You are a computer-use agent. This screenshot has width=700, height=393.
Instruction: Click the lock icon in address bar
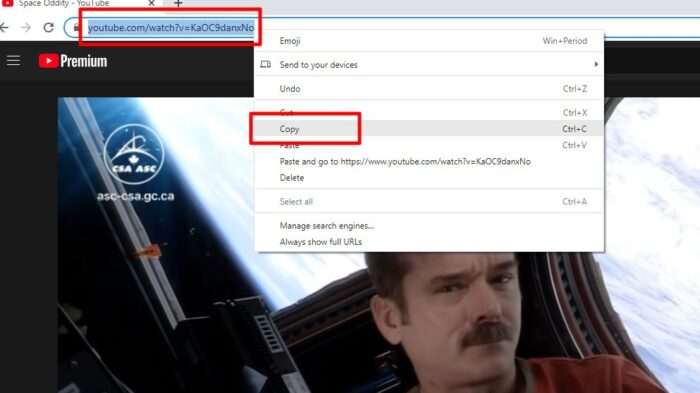[x=76, y=28]
